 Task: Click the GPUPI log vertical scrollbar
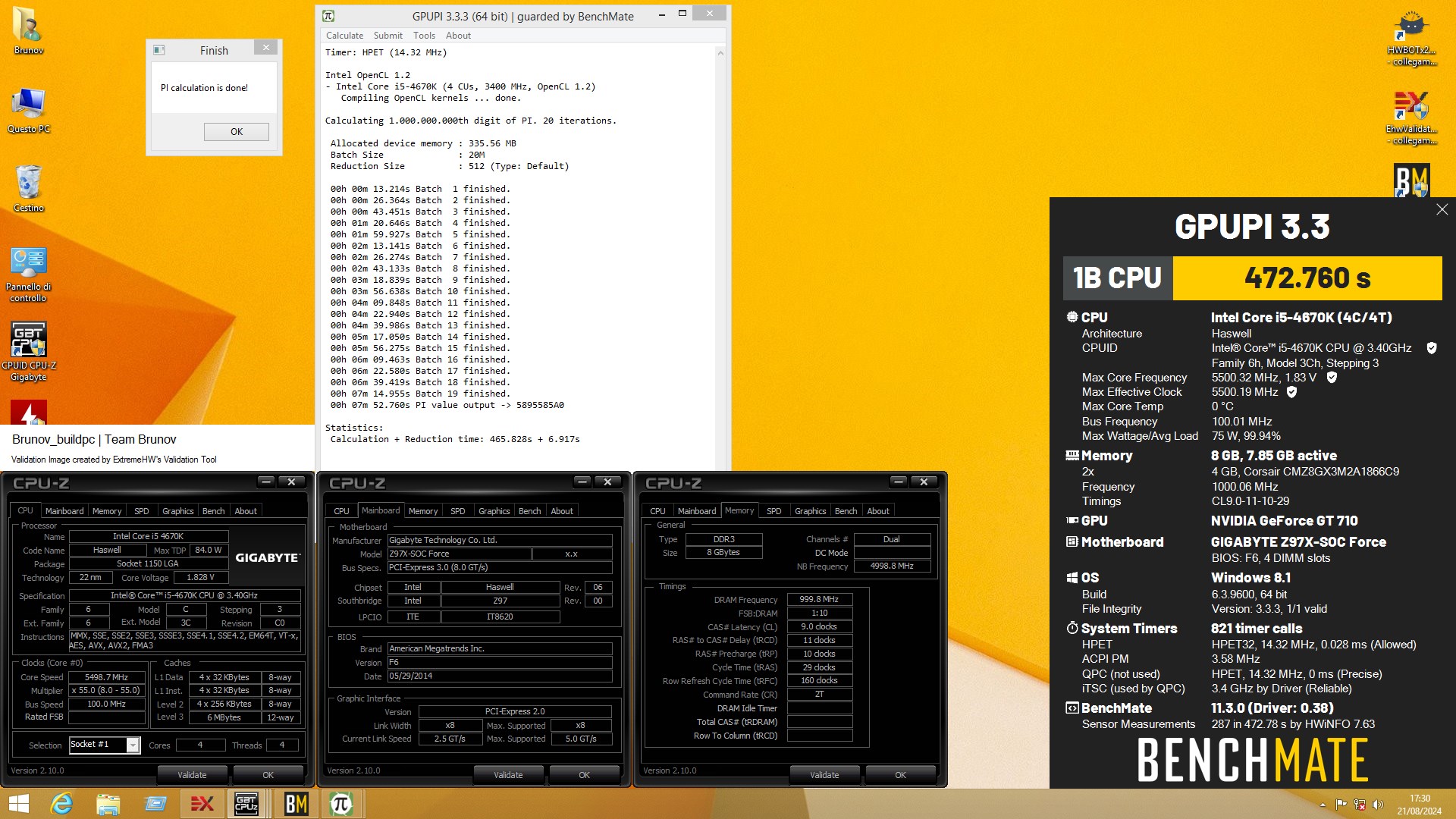point(720,258)
